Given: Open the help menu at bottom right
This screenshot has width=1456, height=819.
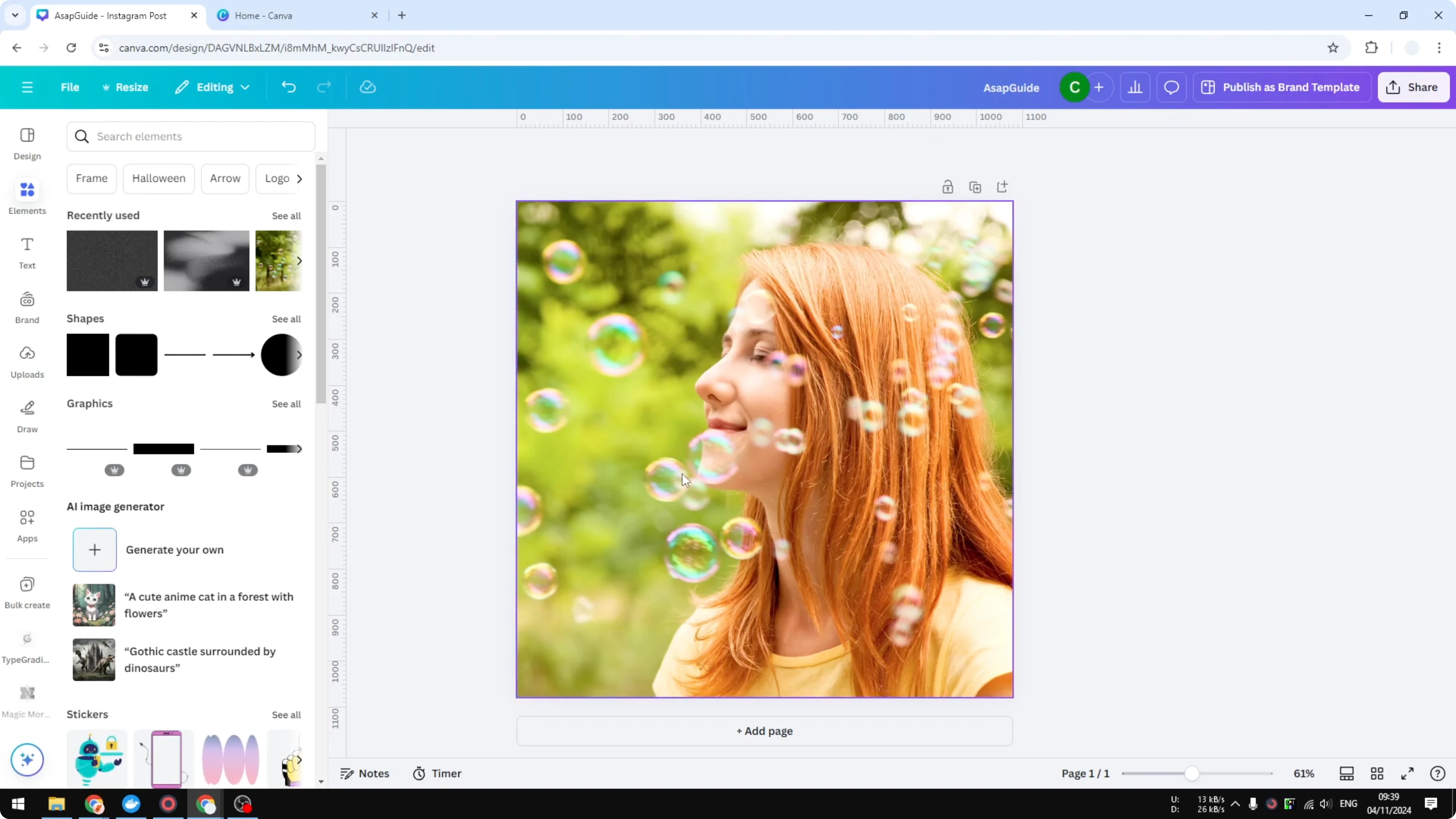Looking at the screenshot, I should coord(1437,773).
